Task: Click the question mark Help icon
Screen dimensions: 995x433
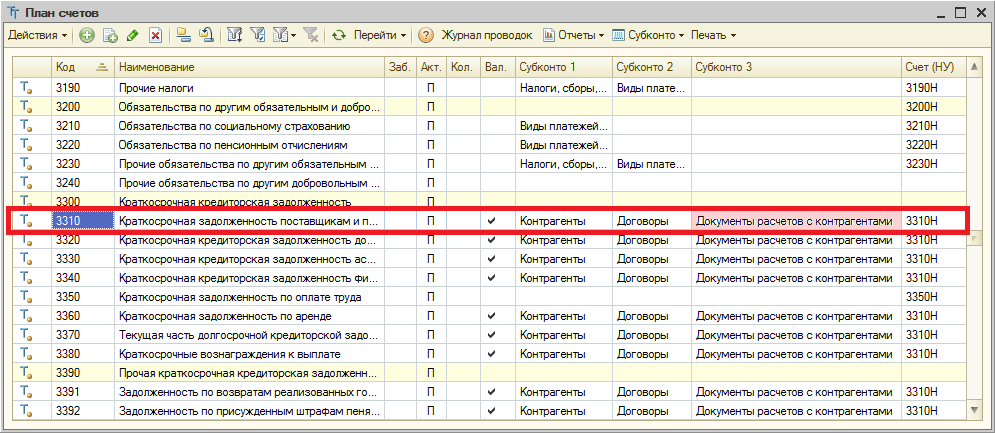Action: pos(425,35)
